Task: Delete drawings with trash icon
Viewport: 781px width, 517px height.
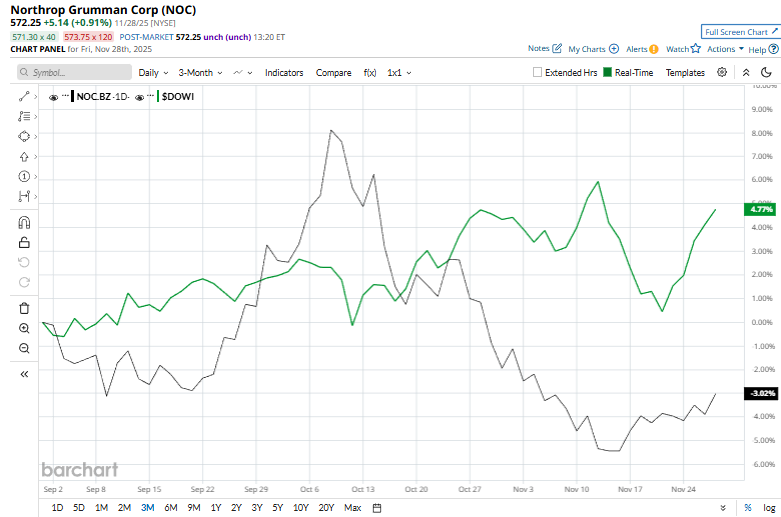Action: [24, 308]
